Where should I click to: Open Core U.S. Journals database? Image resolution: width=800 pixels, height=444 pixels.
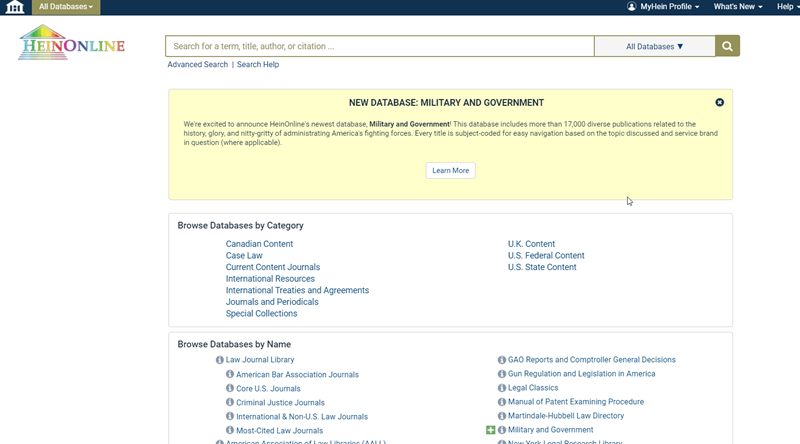[x=268, y=388]
